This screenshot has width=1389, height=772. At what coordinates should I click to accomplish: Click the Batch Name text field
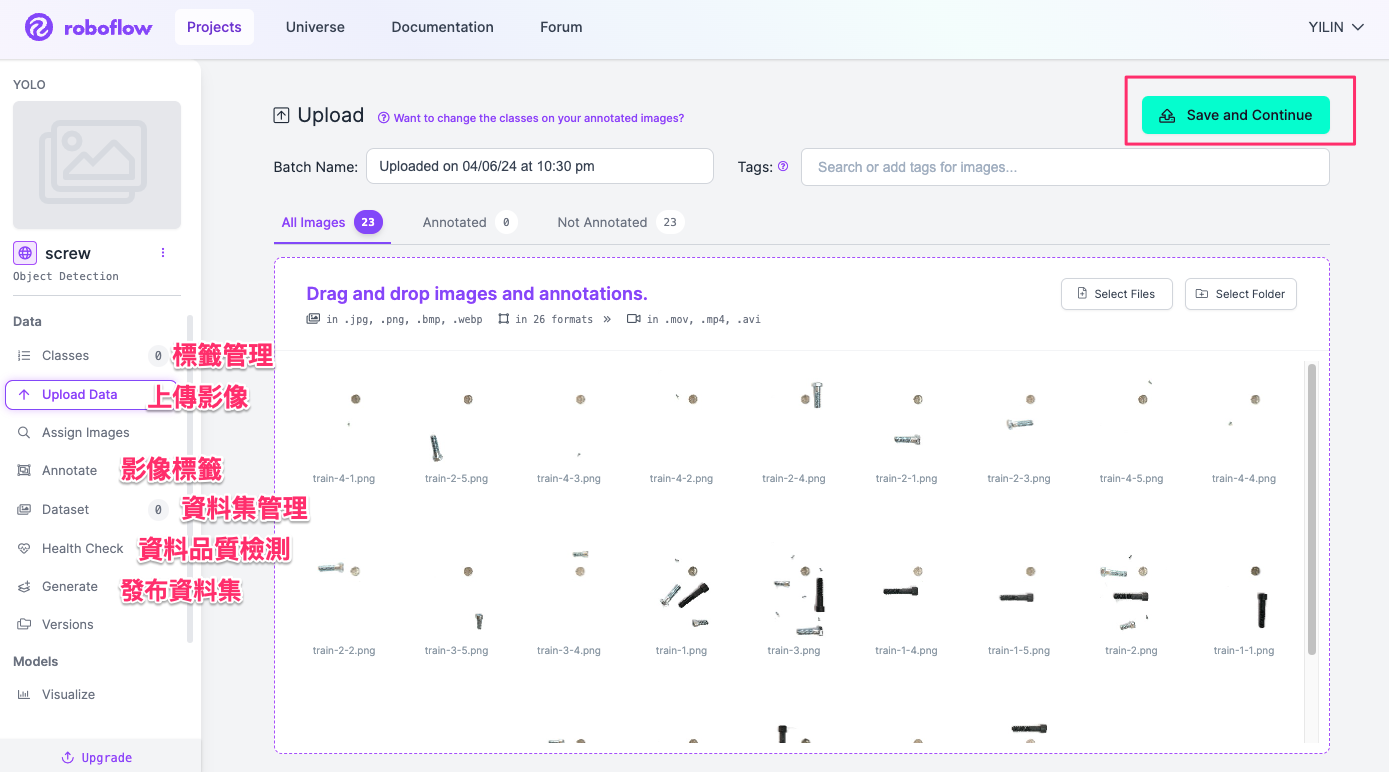pos(539,166)
